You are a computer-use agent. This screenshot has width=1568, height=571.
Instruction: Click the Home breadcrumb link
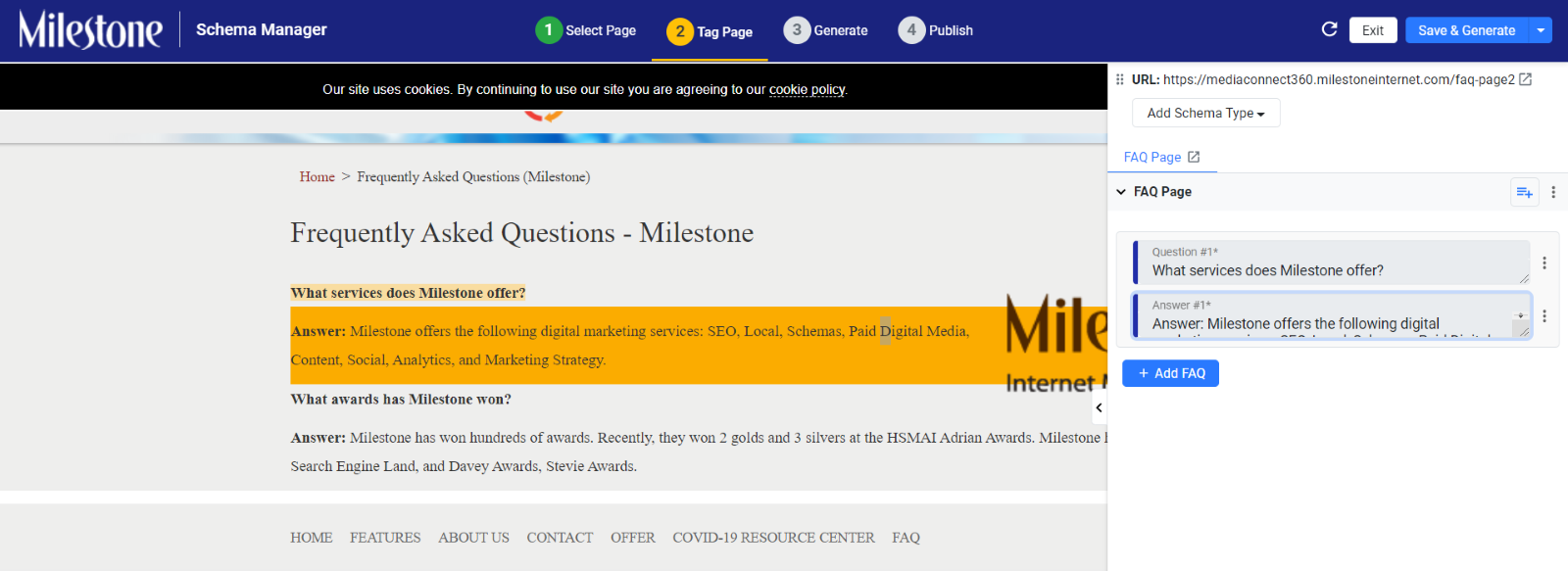point(318,176)
